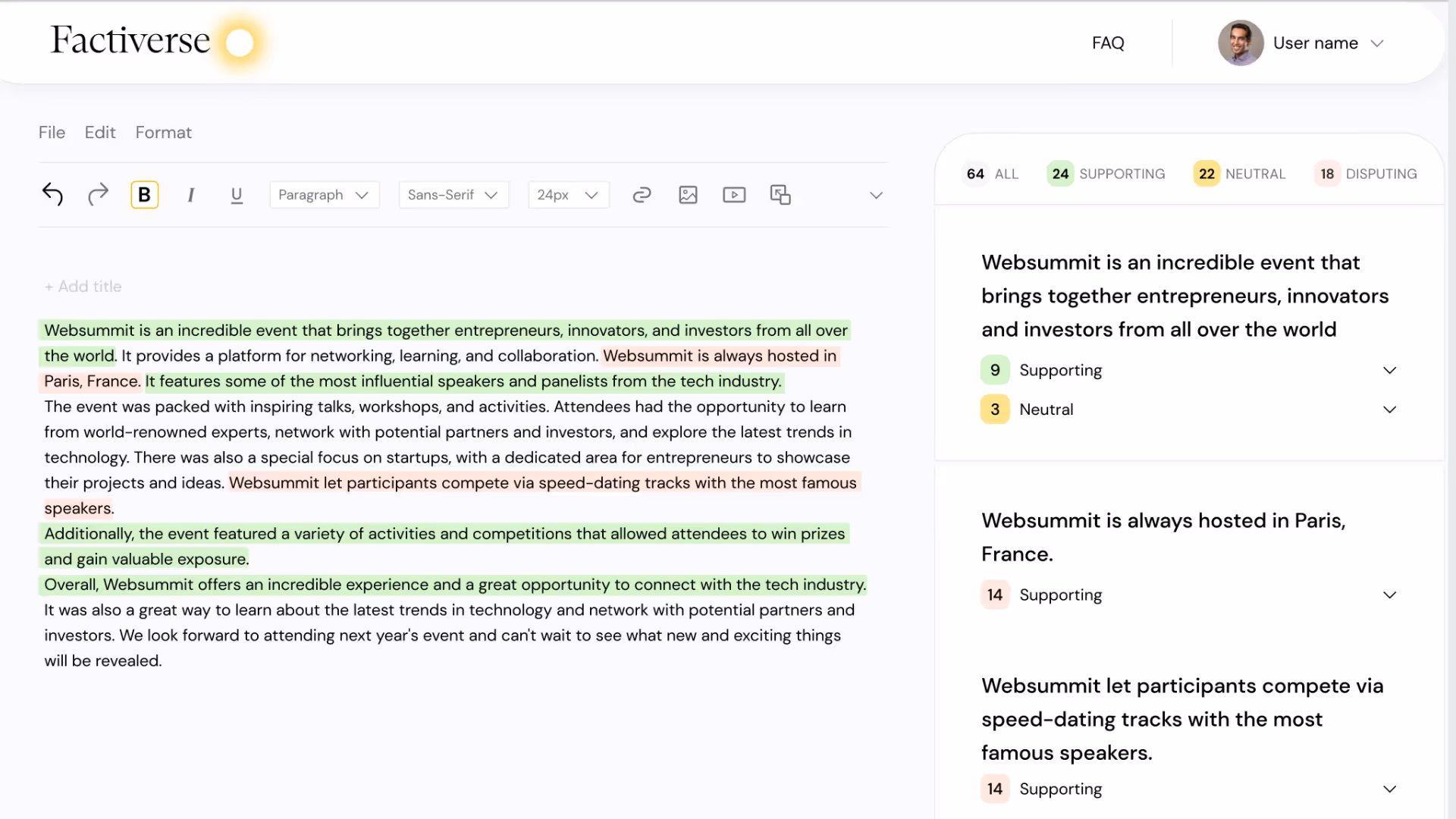1456x819 pixels.
Task: Click the green 9 count badge
Action: pos(995,370)
